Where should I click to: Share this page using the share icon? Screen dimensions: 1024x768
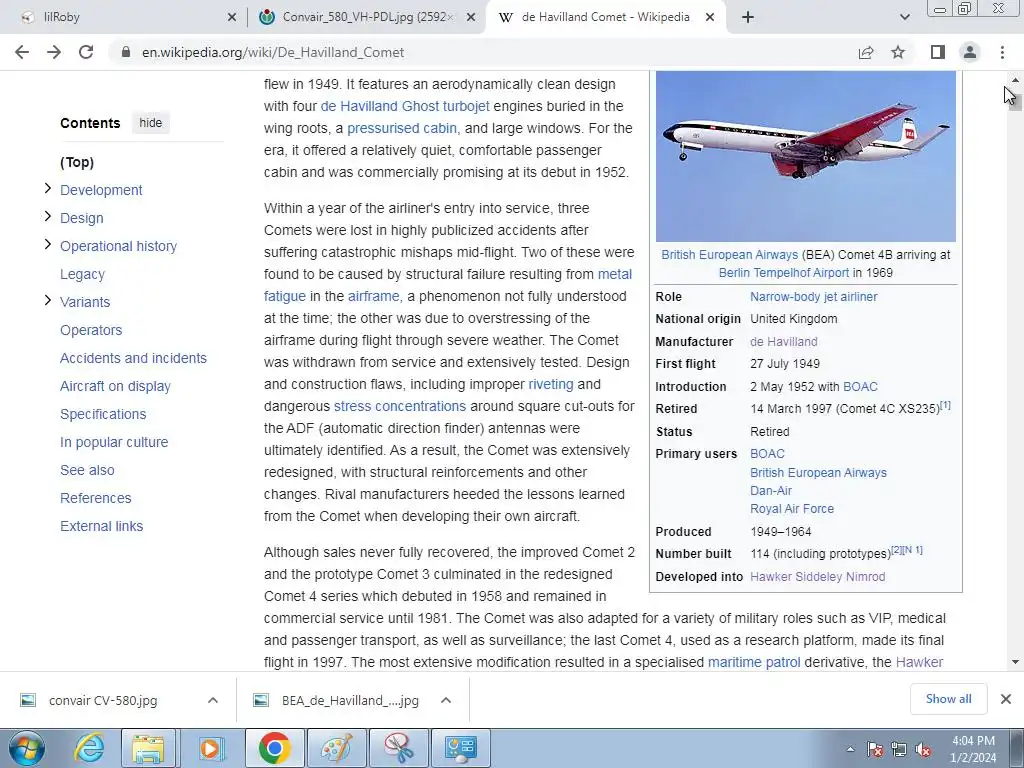866,52
